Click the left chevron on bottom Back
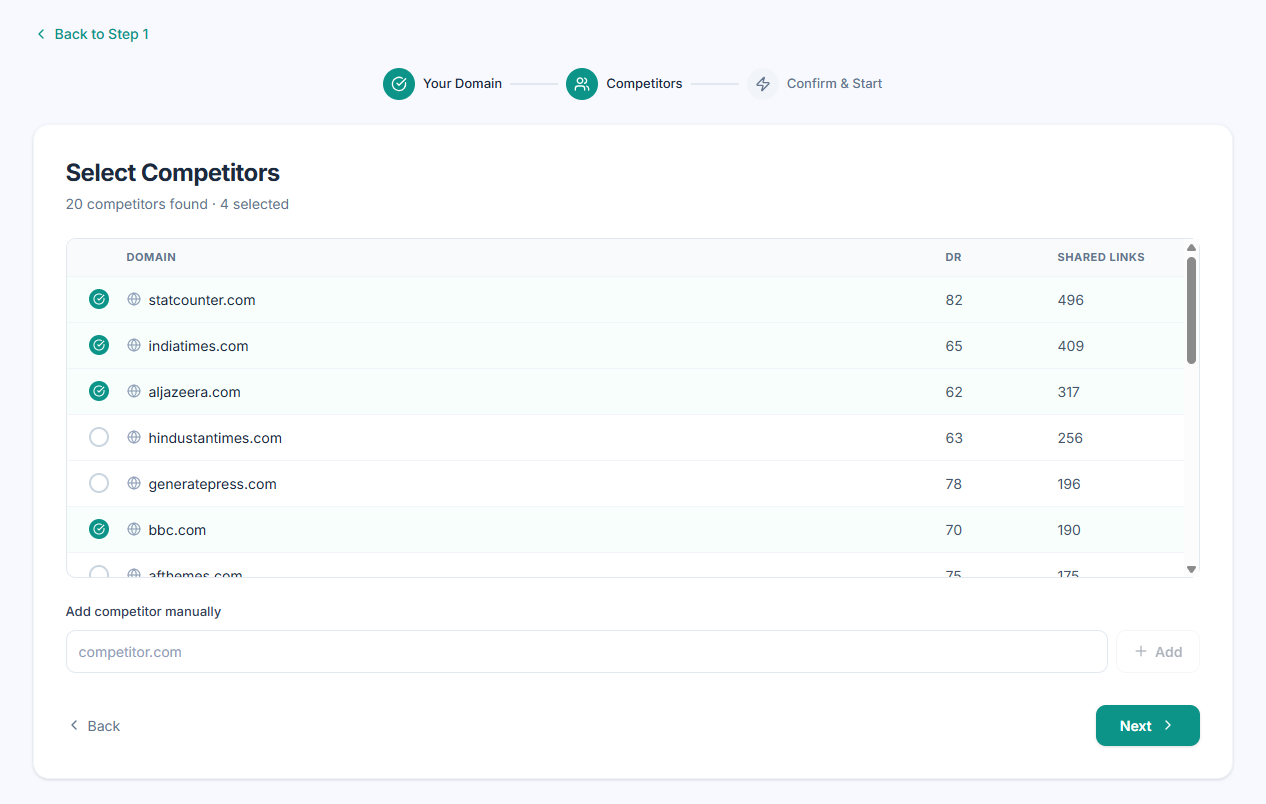The width and height of the screenshot is (1266, 804). click(73, 725)
